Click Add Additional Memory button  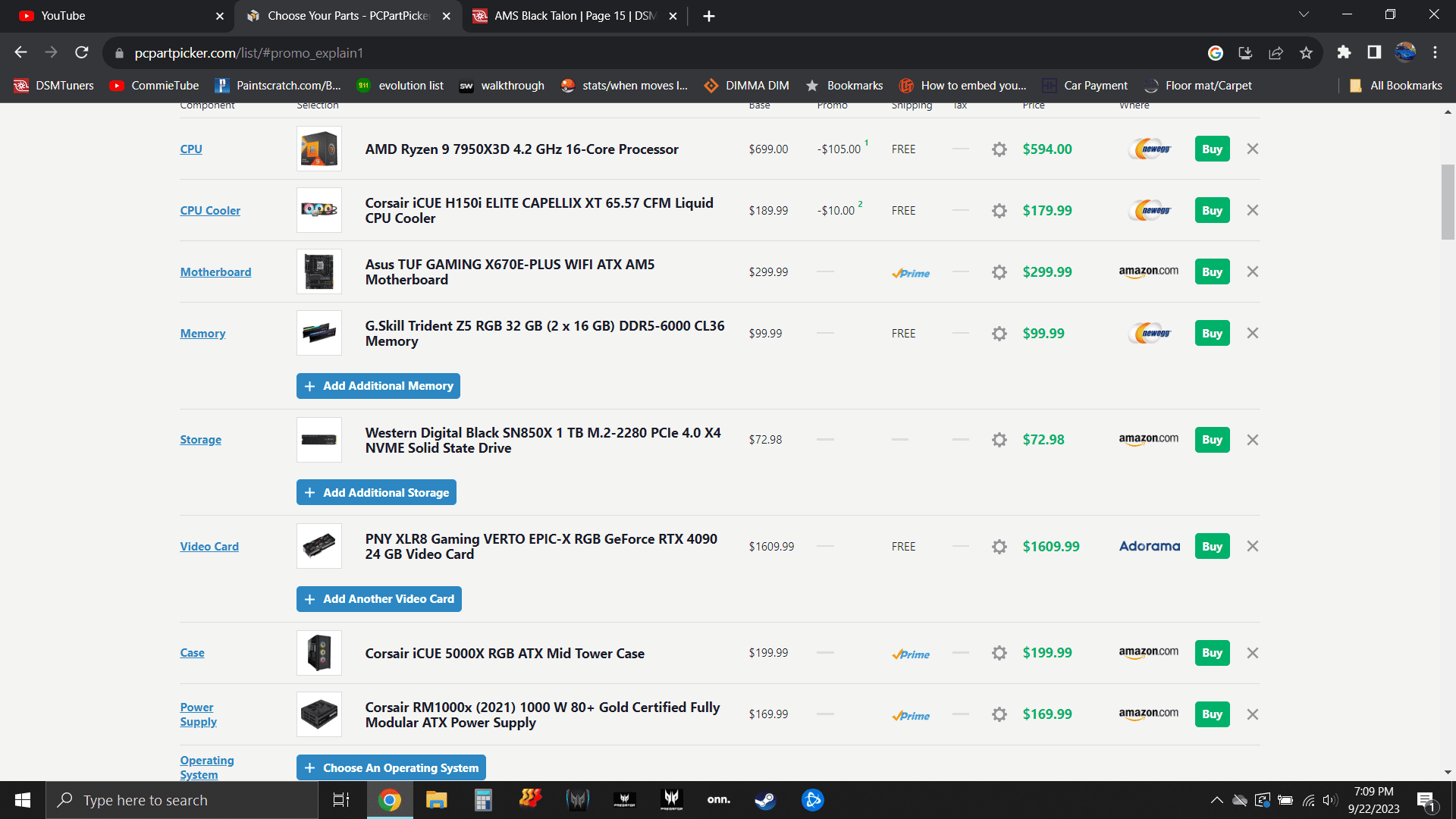pos(378,386)
